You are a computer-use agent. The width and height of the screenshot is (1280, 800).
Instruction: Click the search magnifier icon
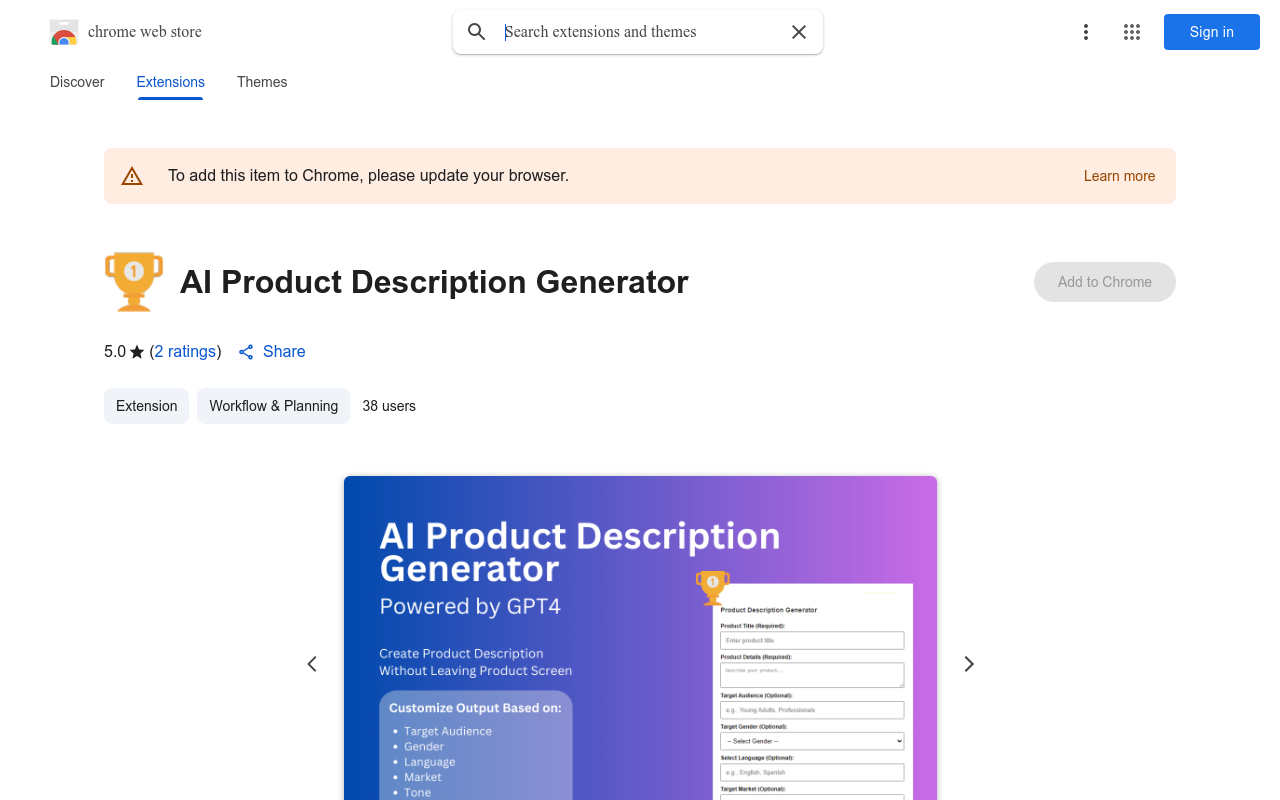coord(477,32)
